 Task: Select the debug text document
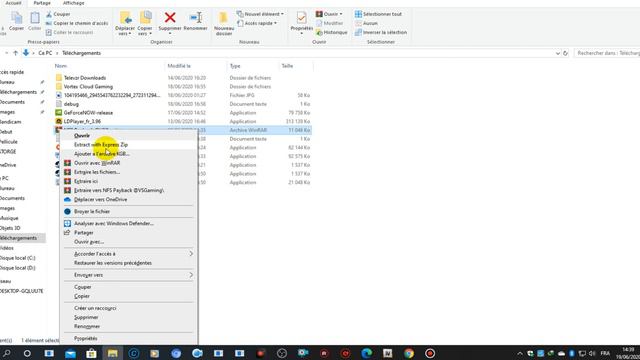71,104
